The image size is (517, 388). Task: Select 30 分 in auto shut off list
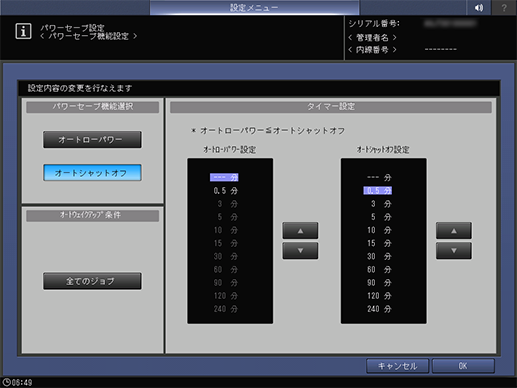tap(379, 256)
